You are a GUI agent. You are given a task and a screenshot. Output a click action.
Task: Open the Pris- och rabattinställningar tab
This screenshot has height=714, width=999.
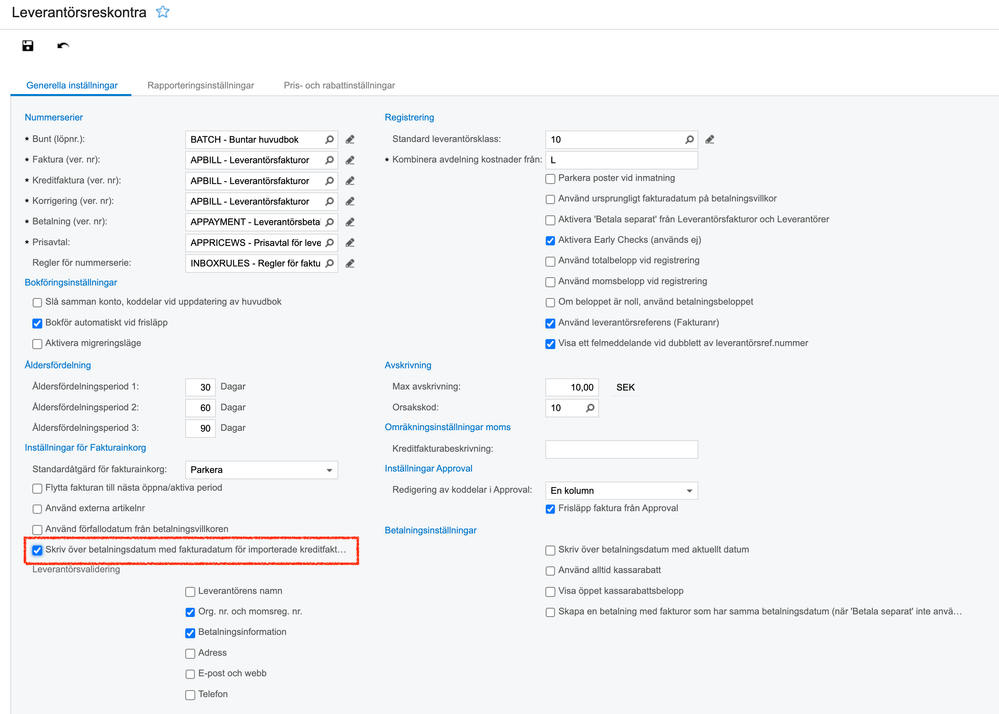[339, 86]
